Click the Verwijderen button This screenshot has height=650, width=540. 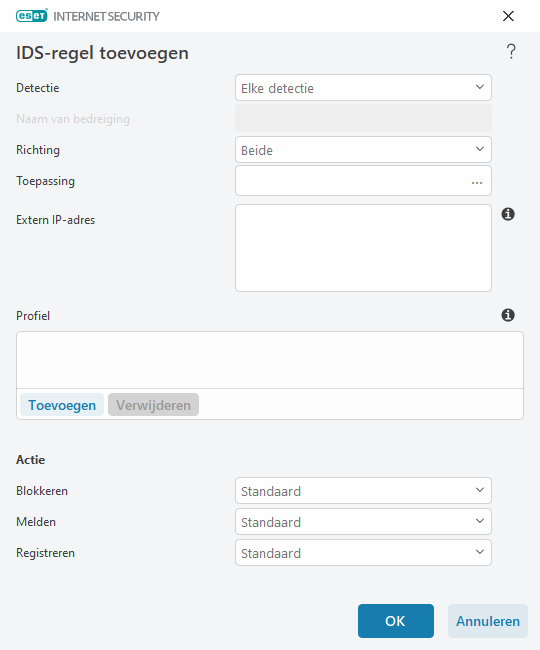153,405
